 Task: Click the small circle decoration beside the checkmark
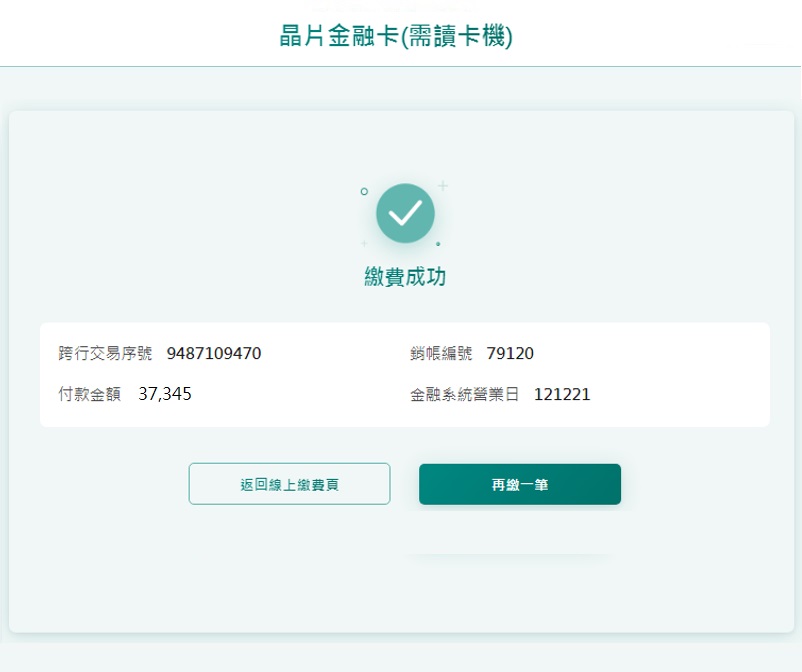364,191
